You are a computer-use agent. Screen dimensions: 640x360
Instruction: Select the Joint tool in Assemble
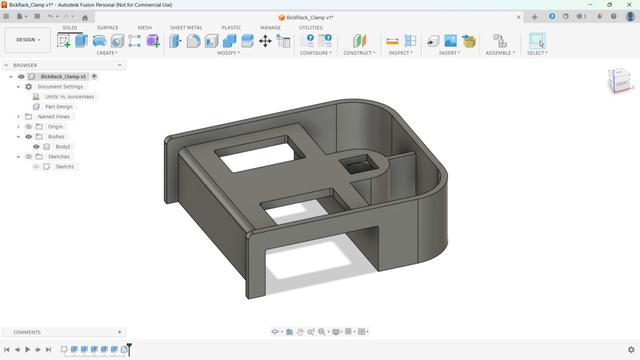pos(500,41)
